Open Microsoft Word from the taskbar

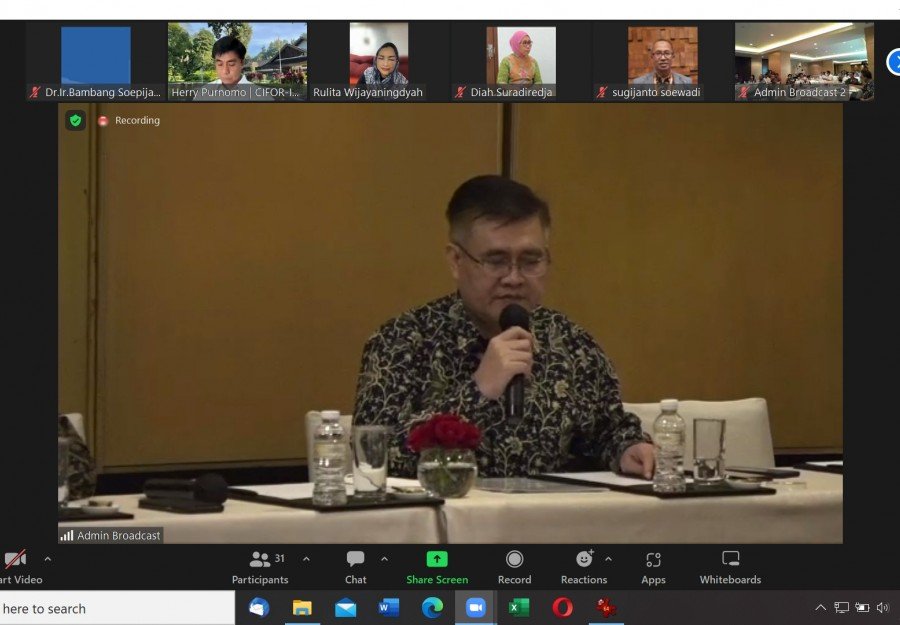389,608
